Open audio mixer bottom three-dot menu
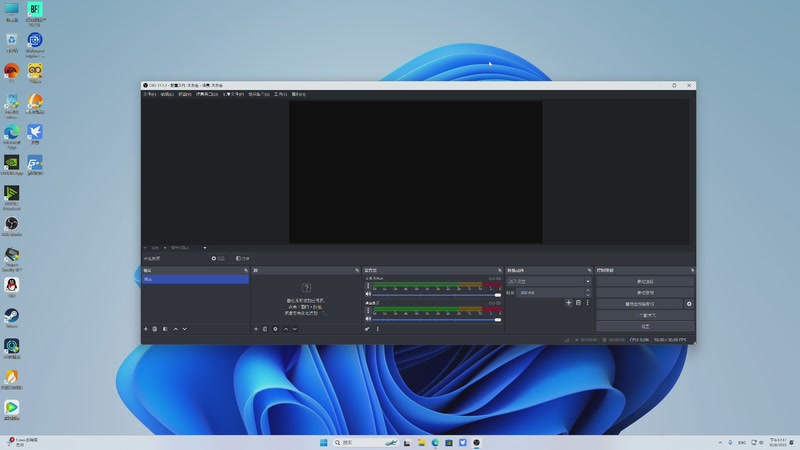The height and width of the screenshot is (450, 800). click(x=378, y=329)
